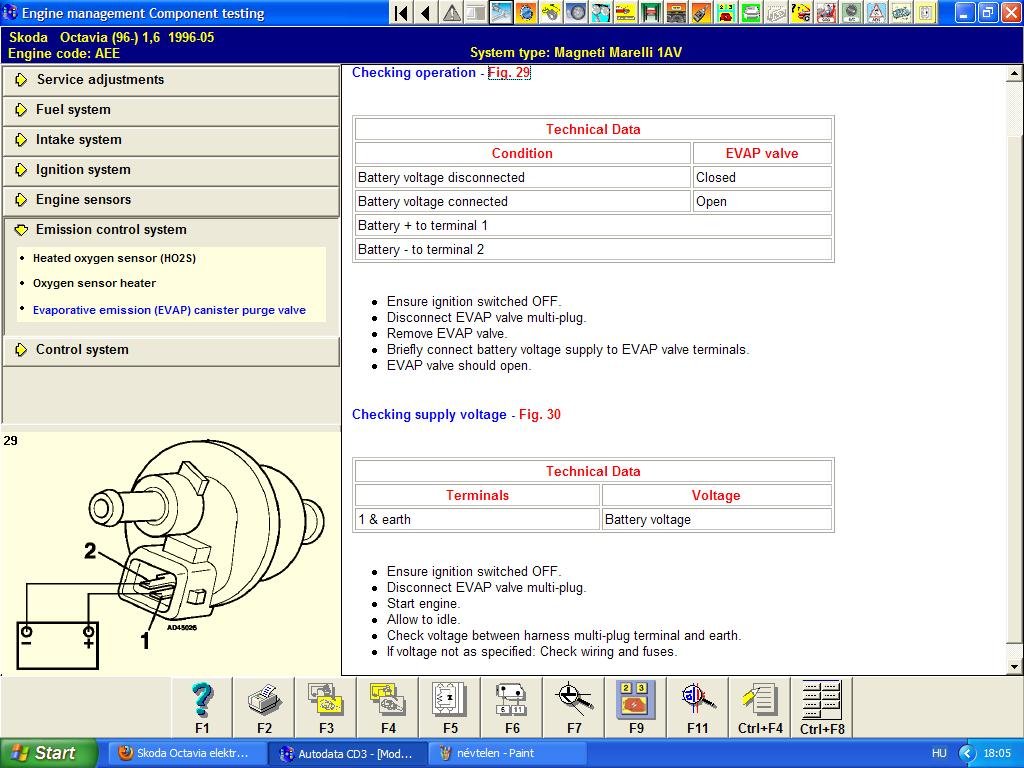Go back using the left arrow toolbar icon

tap(426, 12)
